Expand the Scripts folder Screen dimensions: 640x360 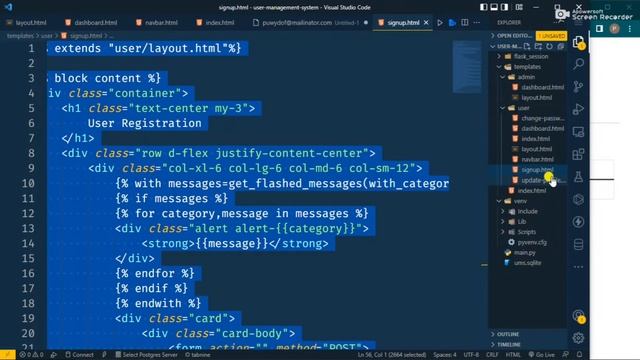coord(527,231)
